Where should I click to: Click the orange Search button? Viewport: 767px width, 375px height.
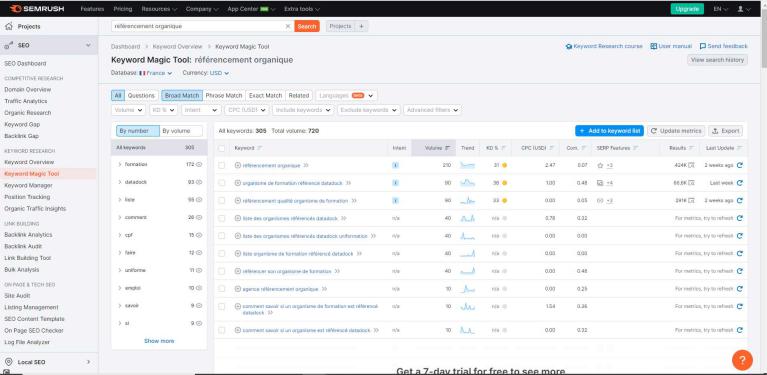[x=307, y=26]
